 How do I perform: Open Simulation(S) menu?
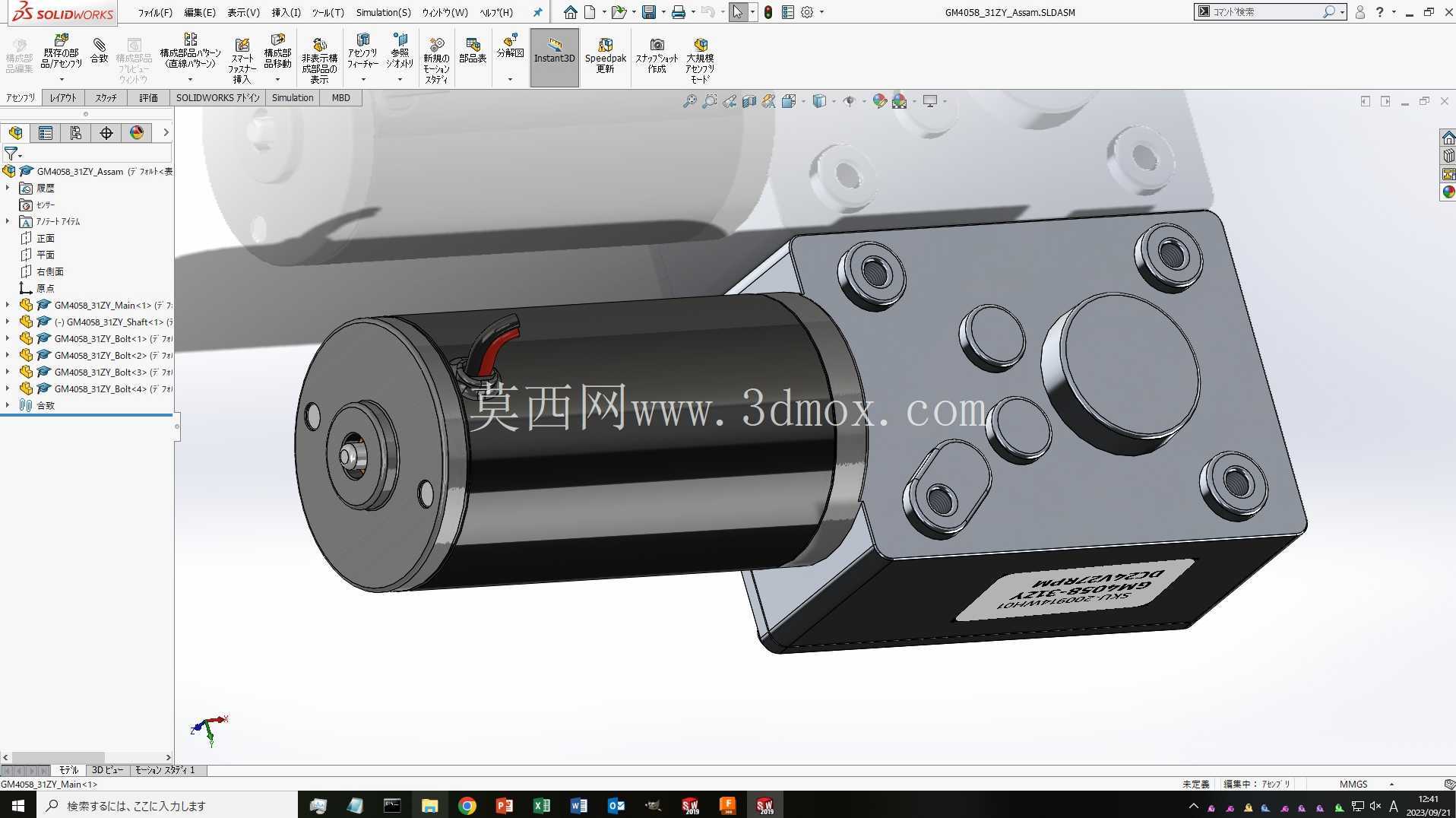pos(383,12)
